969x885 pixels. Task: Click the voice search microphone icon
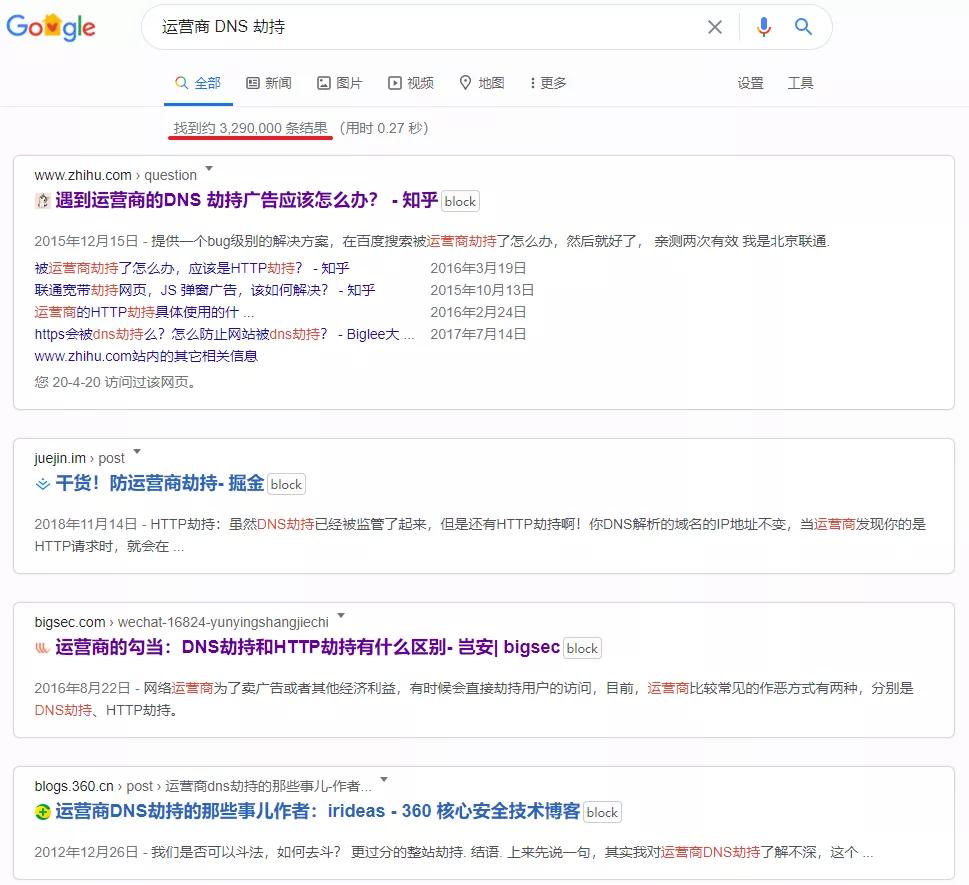pos(763,27)
